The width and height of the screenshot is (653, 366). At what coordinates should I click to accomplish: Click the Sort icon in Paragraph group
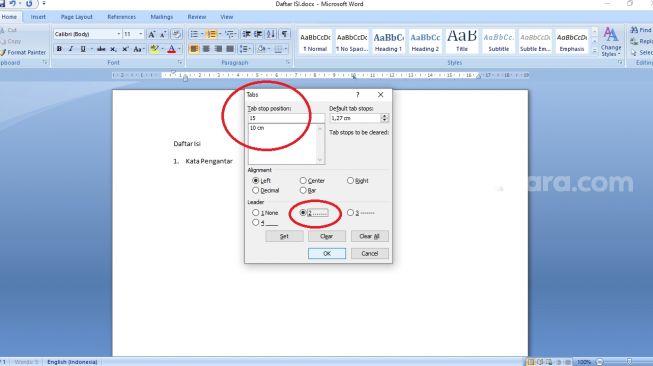[271, 34]
